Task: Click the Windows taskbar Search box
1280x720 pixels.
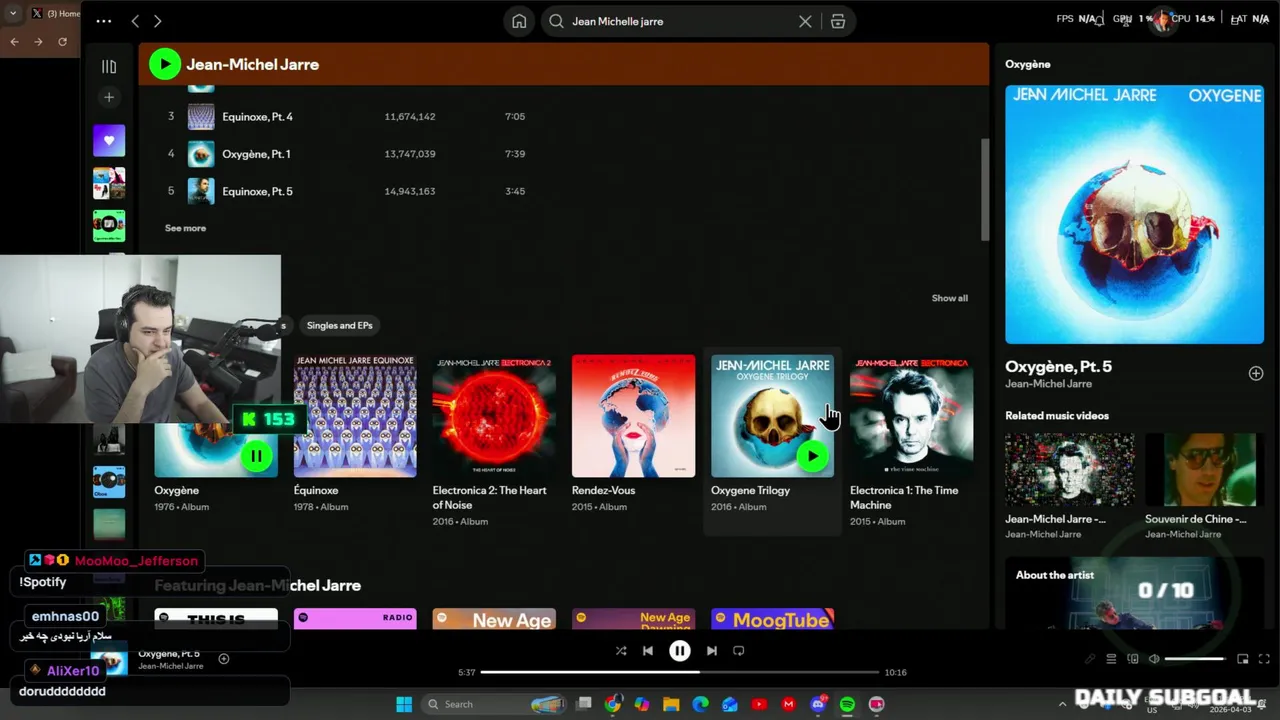Action: 496,704
